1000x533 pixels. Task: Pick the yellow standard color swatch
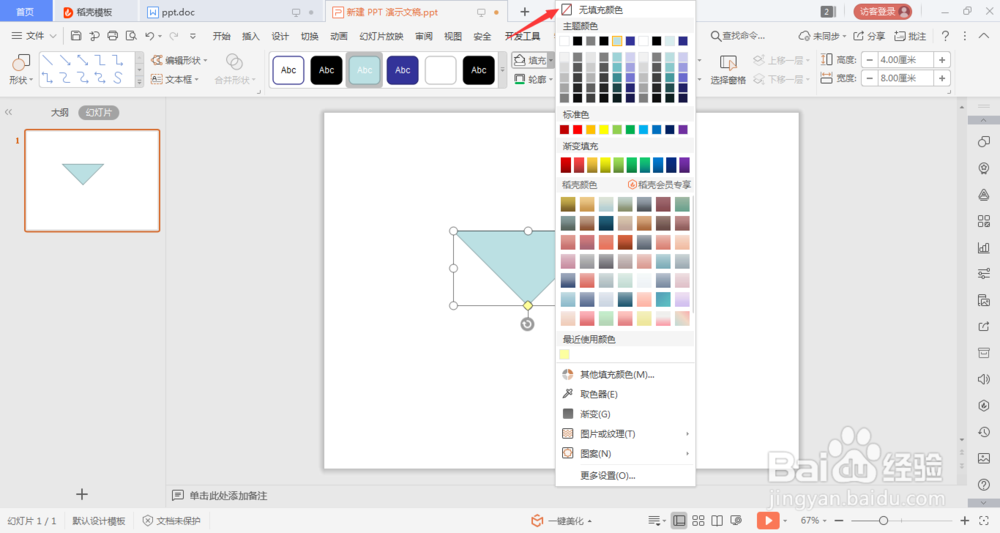pos(604,129)
